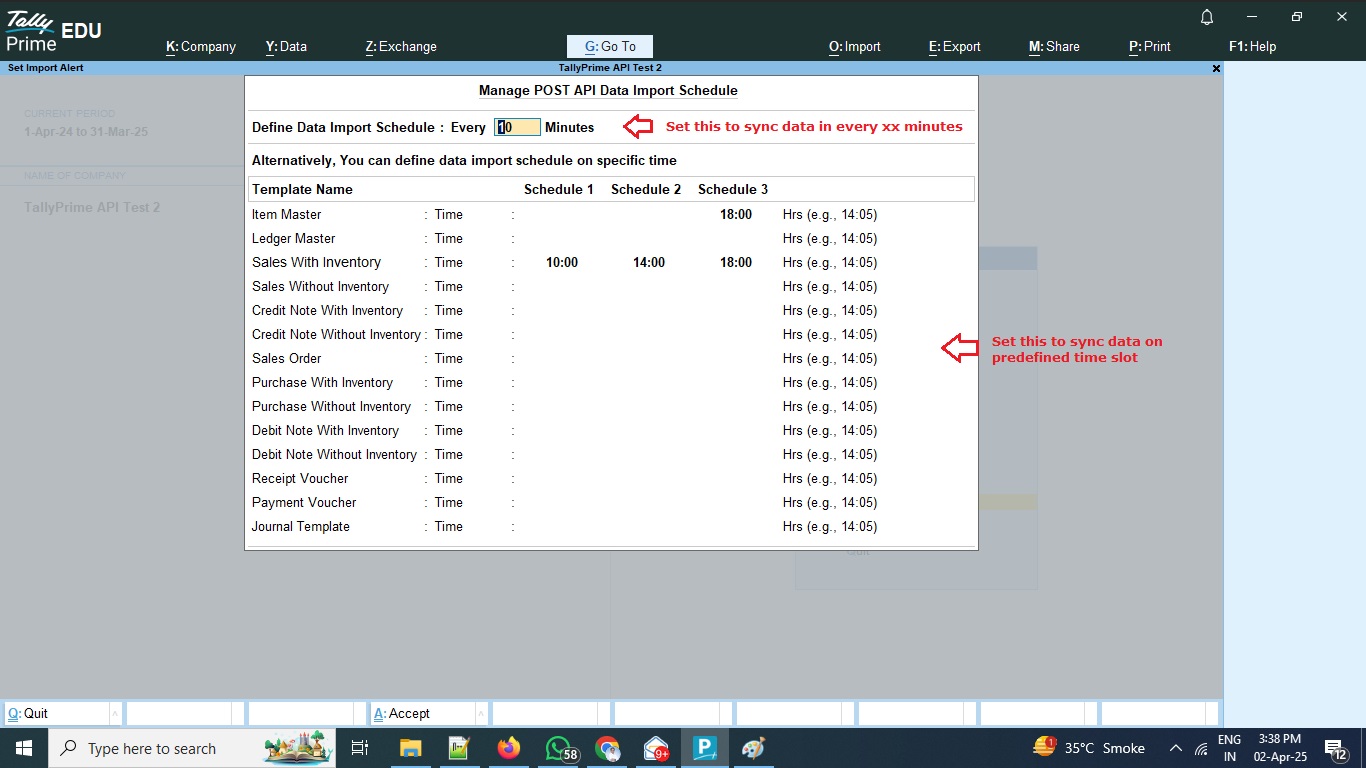Image resolution: width=1366 pixels, height=768 pixels.
Task: Open Task View on taskbar
Action: tap(360, 748)
